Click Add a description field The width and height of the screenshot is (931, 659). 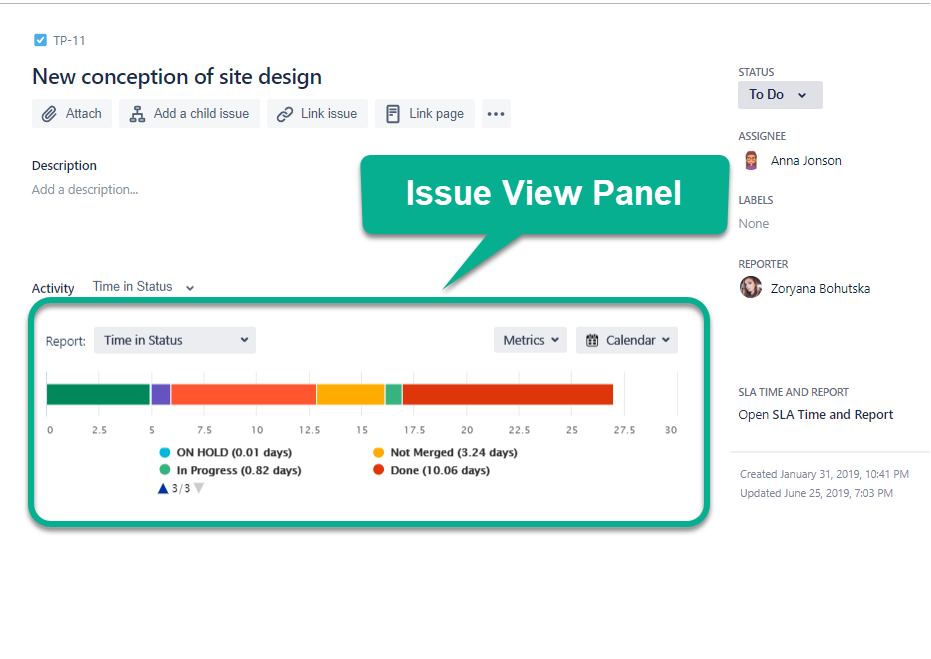pyautogui.click(x=85, y=189)
